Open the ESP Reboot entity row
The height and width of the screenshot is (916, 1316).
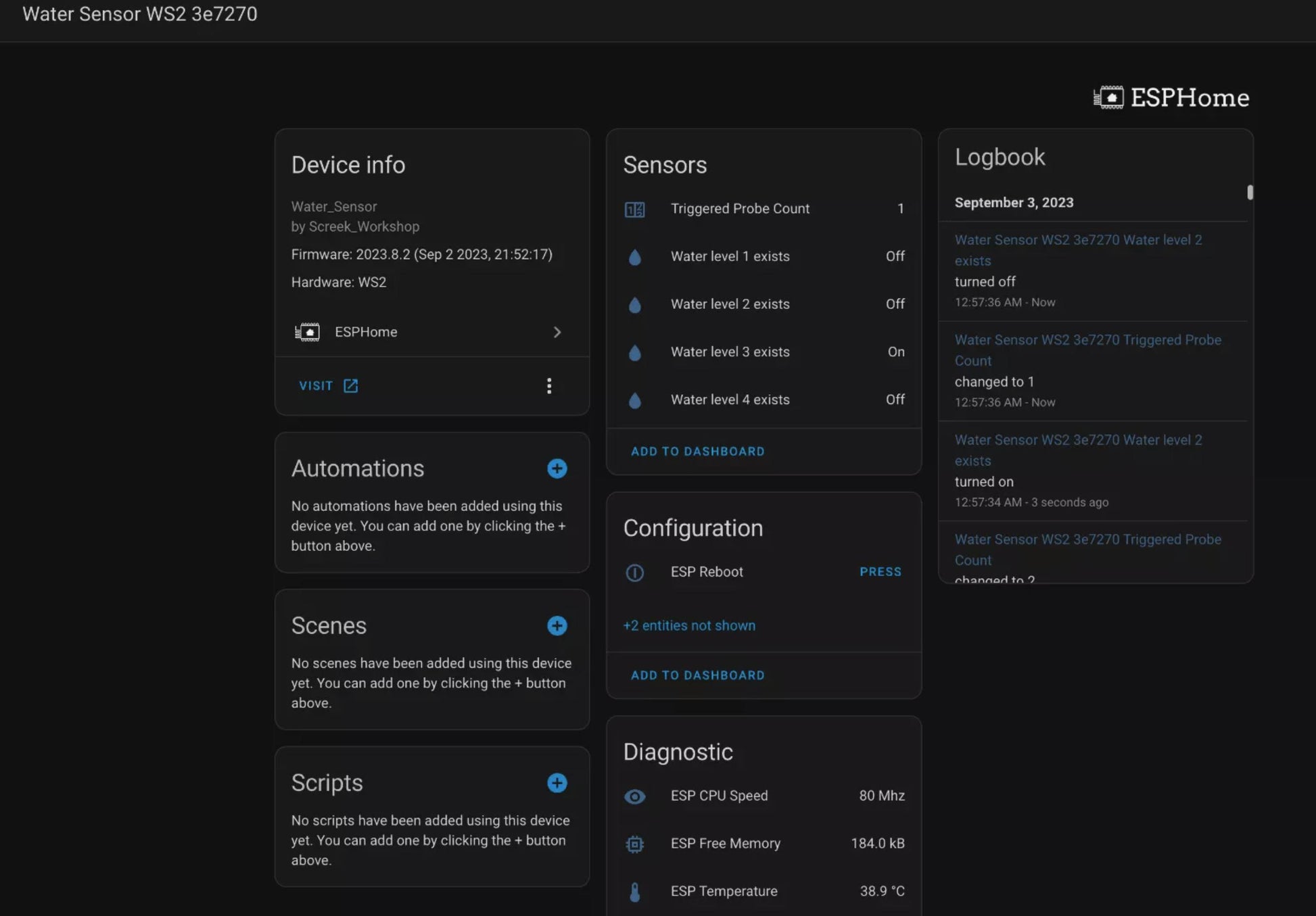pyautogui.click(x=764, y=572)
